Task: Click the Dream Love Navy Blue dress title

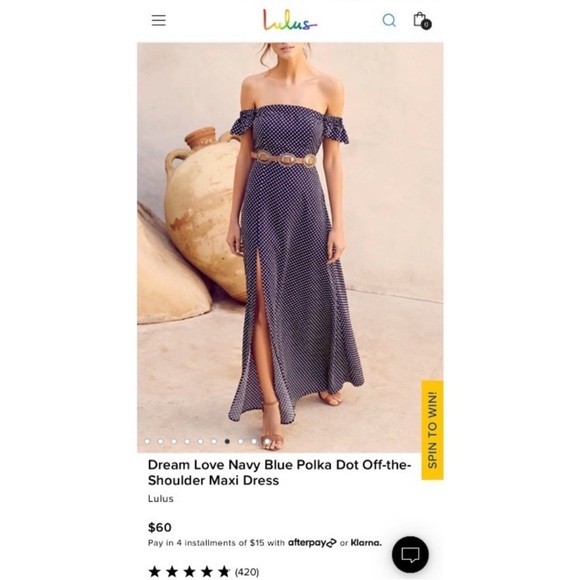Action: click(279, 472)
